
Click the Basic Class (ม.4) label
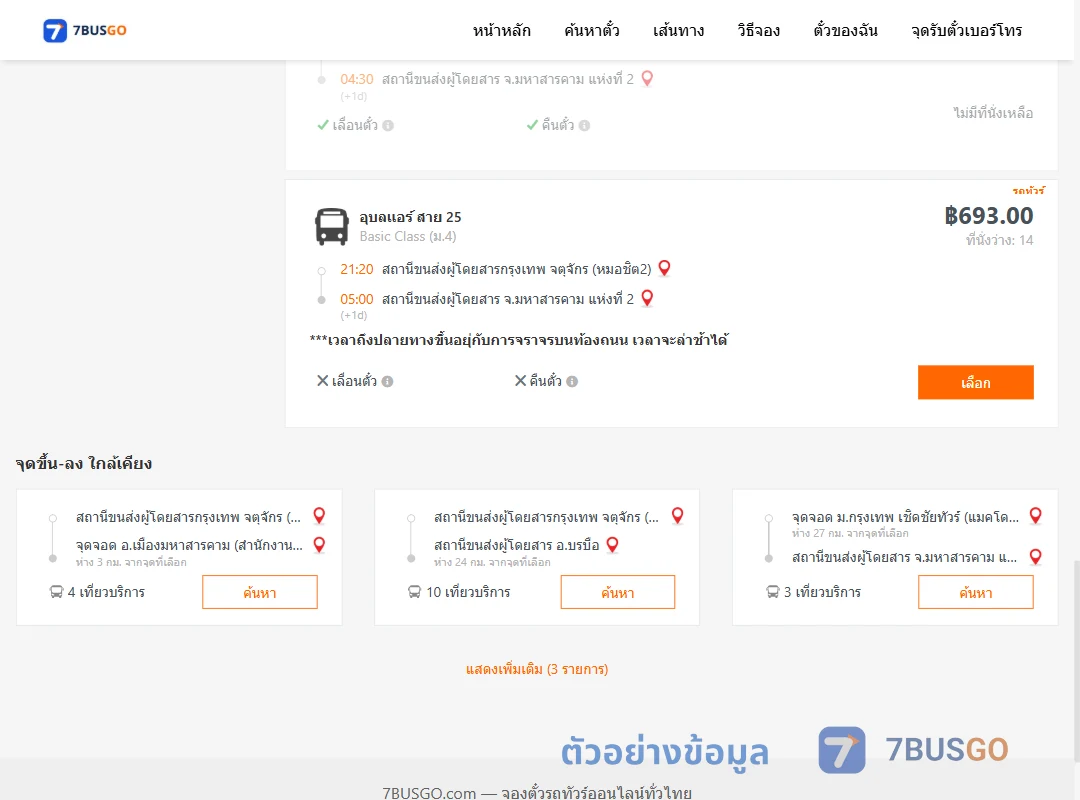pos(408,236)
